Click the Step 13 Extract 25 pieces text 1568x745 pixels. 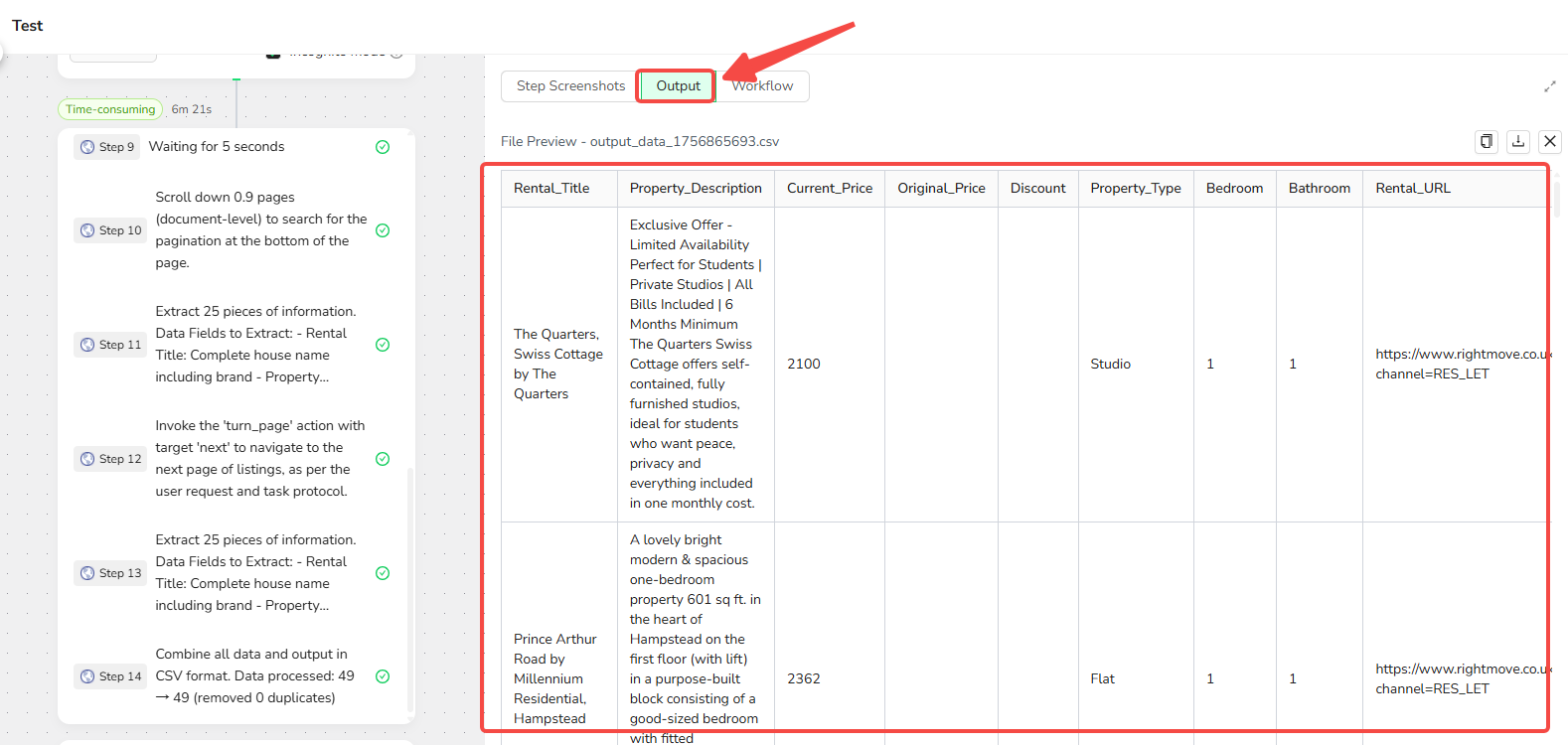coord(255,573)
